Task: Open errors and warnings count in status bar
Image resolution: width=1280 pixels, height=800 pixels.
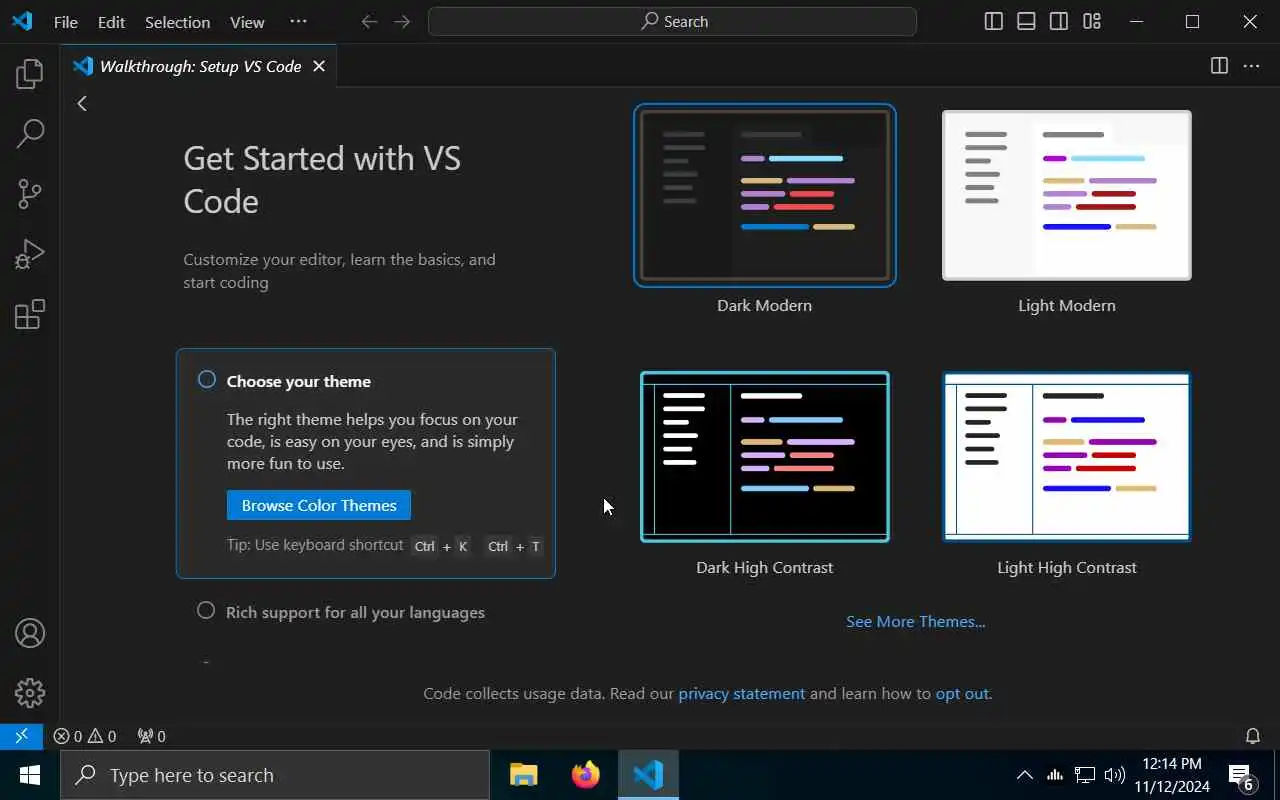Action: point(85,736)
